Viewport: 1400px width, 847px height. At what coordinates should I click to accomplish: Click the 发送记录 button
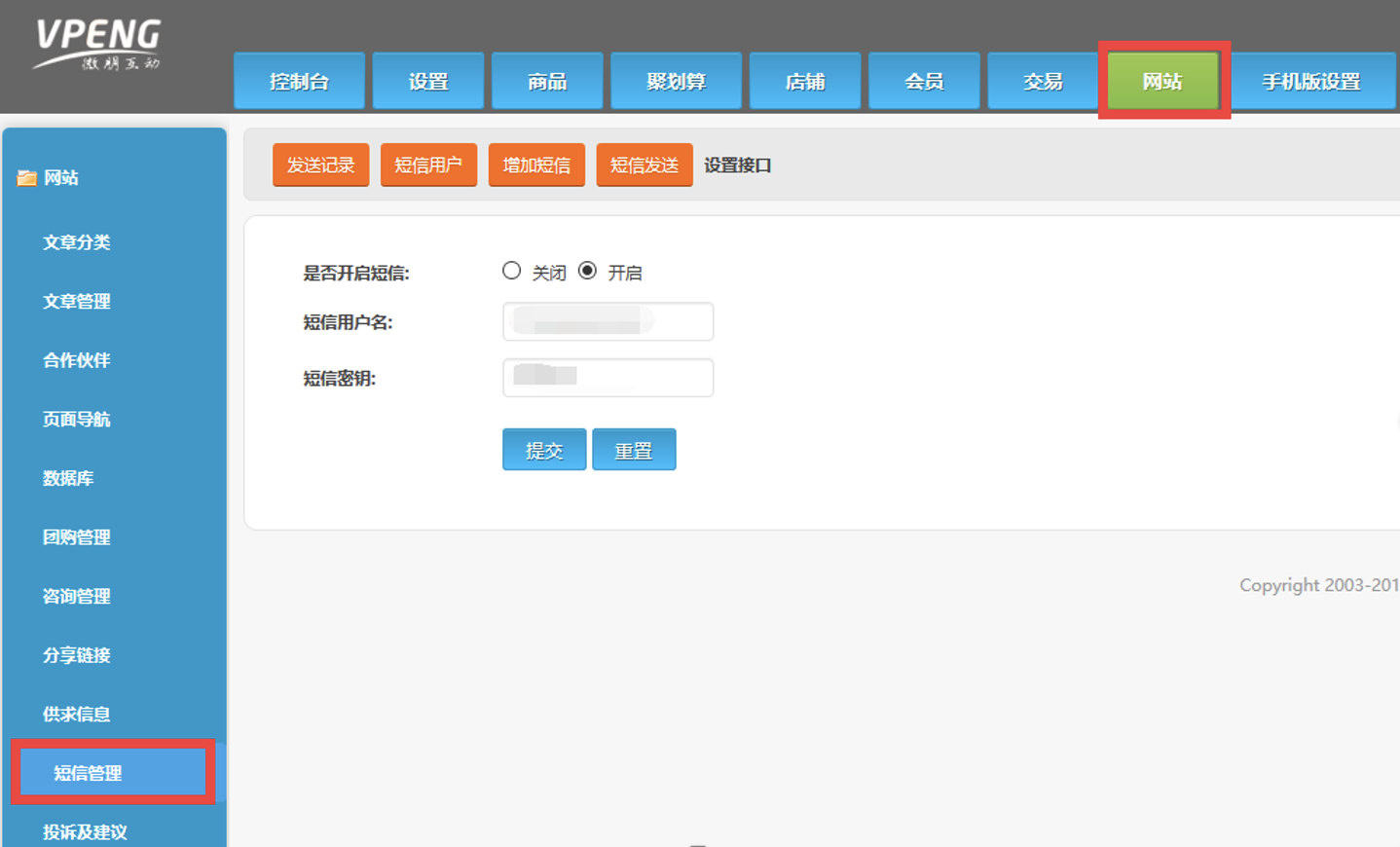coord(320,166)
